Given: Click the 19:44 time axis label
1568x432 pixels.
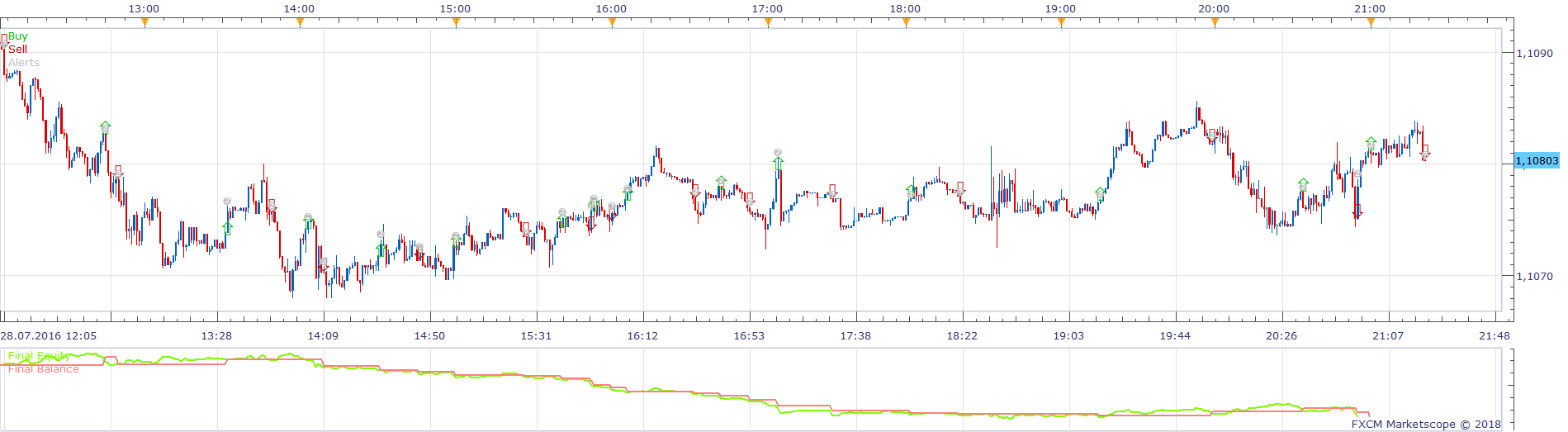Looking at the screenshot, I should tap(1175, 336).
